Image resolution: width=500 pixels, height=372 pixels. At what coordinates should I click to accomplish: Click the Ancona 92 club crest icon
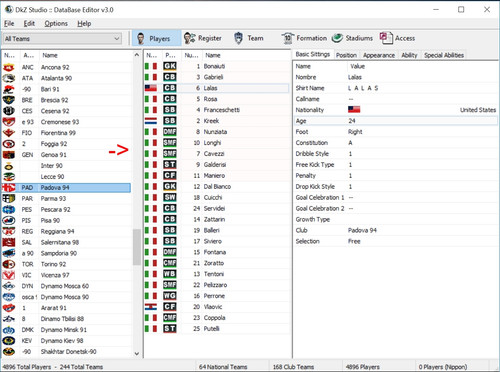click(x=9, y=67)
